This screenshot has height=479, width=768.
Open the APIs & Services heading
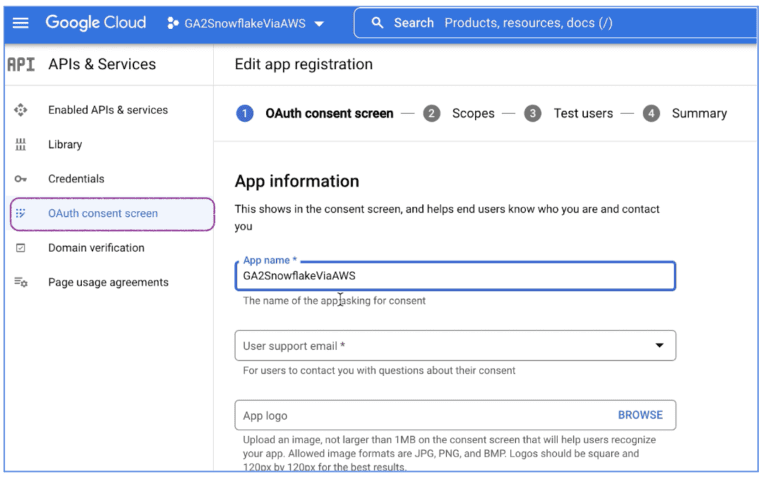[102, 64]
